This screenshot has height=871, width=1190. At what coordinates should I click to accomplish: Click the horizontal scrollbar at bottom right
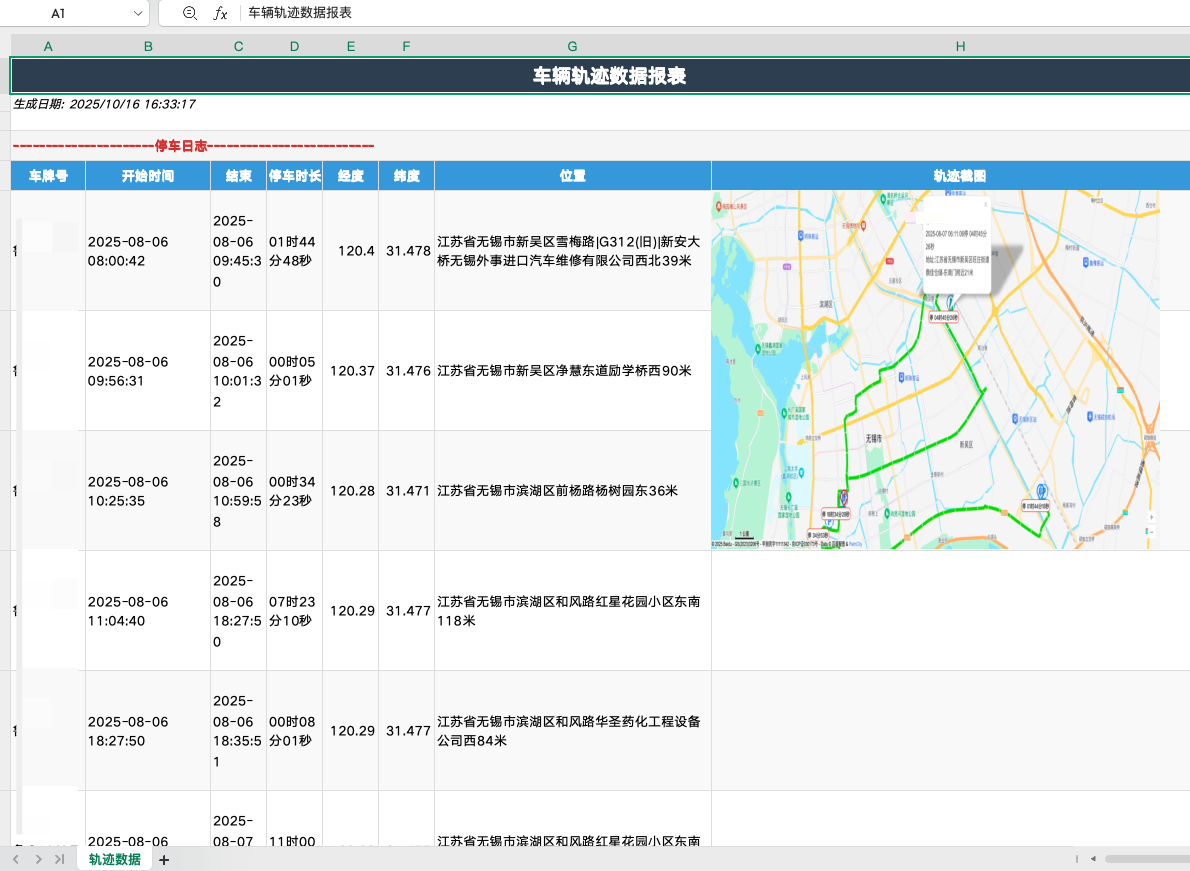coord(1146,859)
